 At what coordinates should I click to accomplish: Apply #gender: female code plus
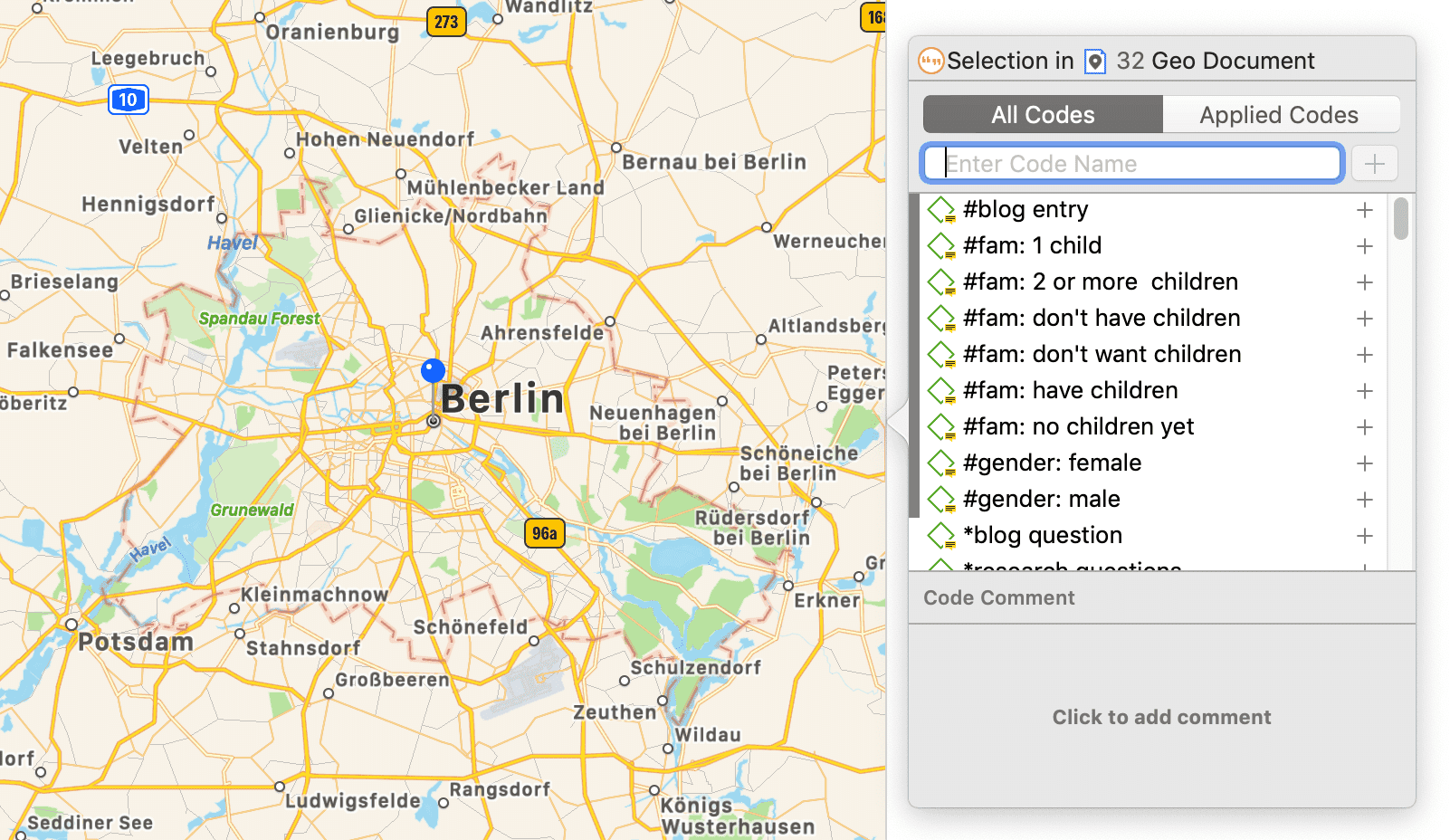[x=1365, y=463]
